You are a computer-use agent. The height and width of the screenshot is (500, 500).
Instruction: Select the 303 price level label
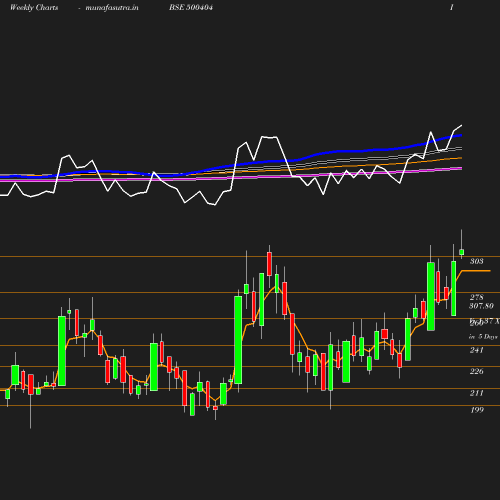(476, 261)
